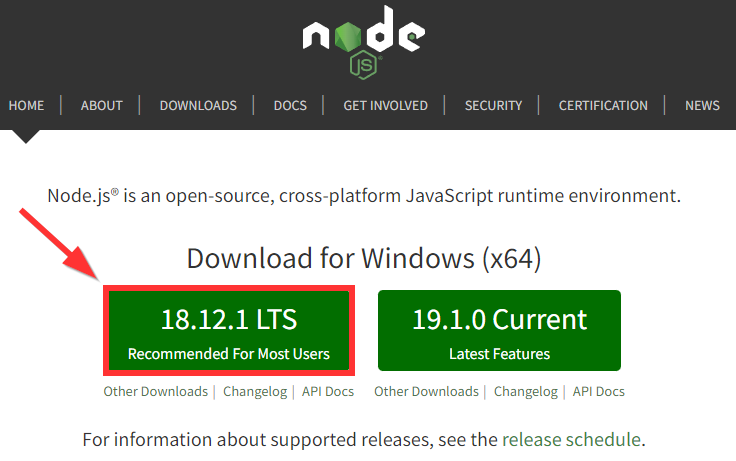This screenshot has height=461, width=736.
Task: Download the 19.1.0 Current version
Action: (499, 330)
